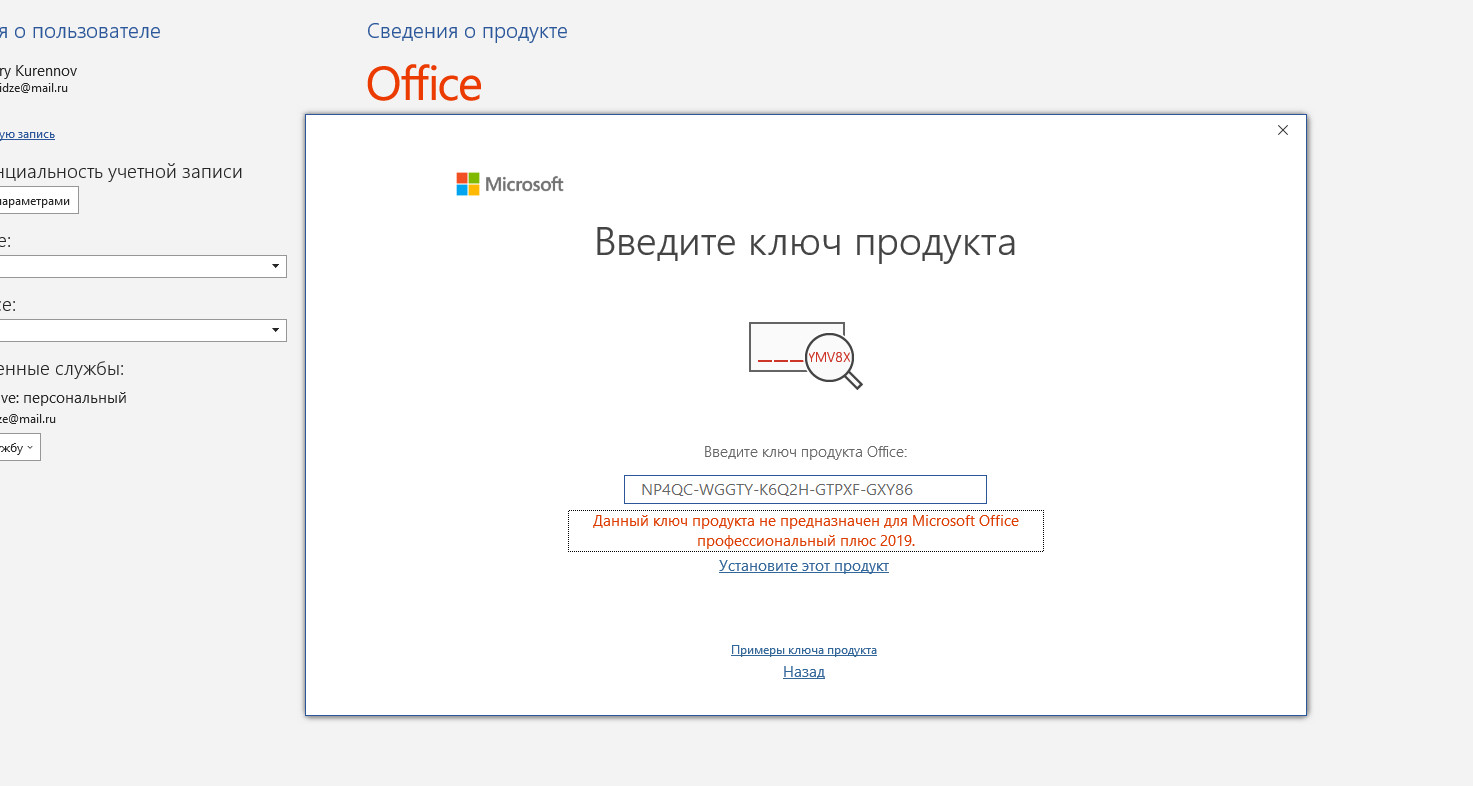
Task: Click the account link under the user email
Action: point(27,134)
